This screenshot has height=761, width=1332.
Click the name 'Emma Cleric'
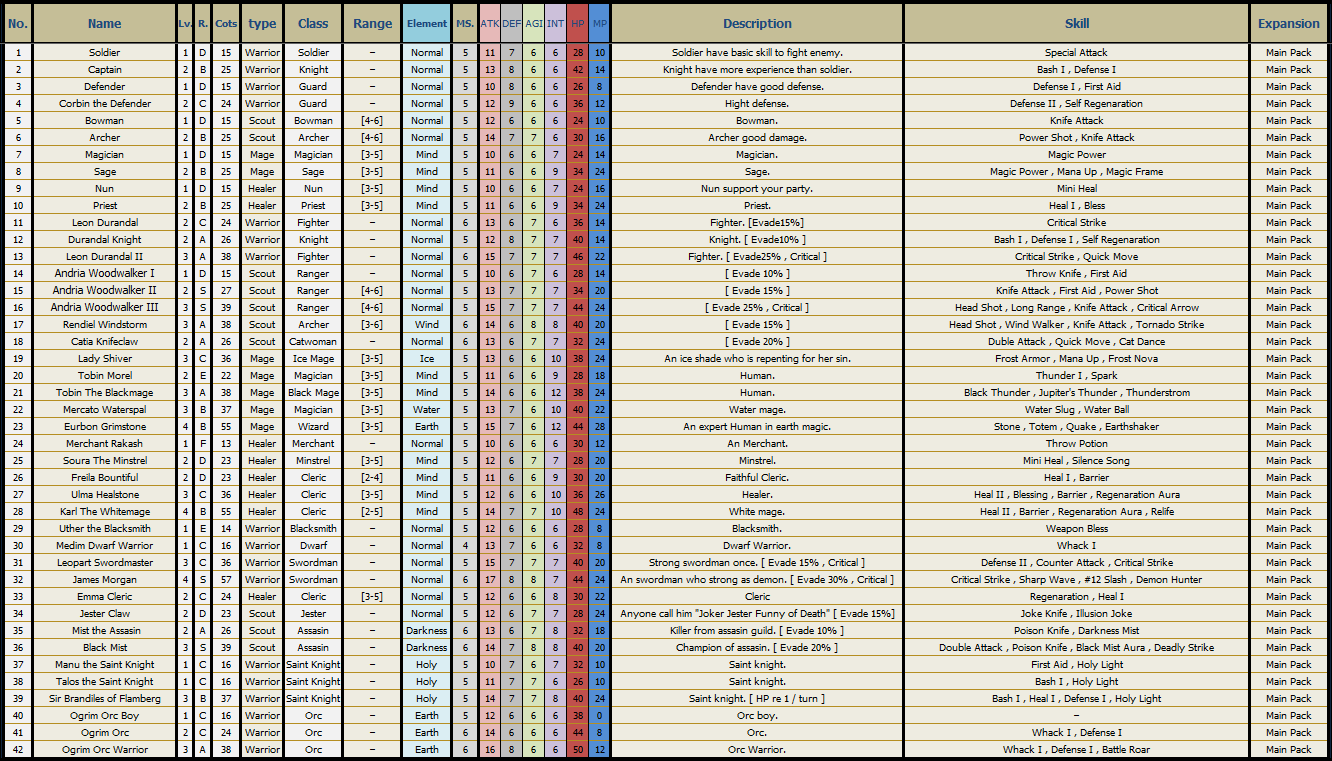[x=104, y=597]
